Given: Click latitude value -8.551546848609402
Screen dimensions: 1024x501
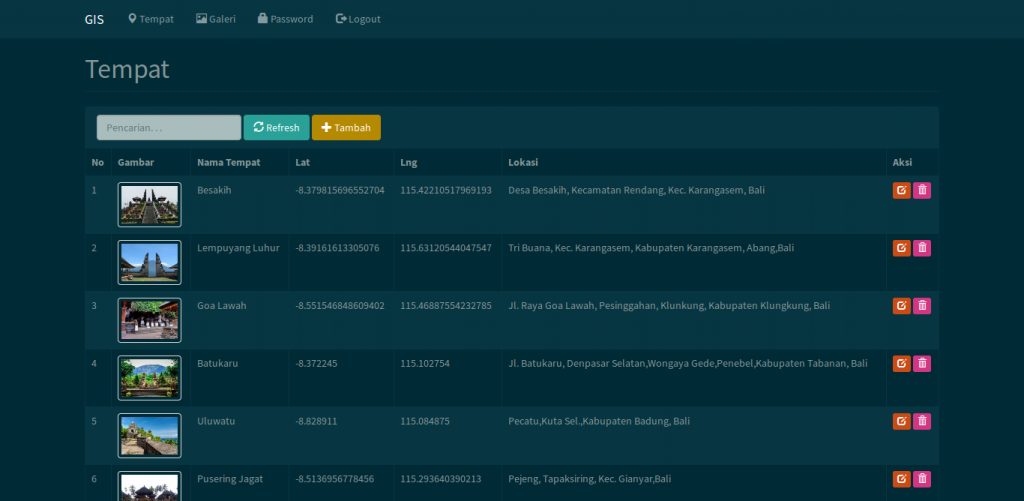Looking at the screenshot, I should pyautogui.click(x=340, y=306).
